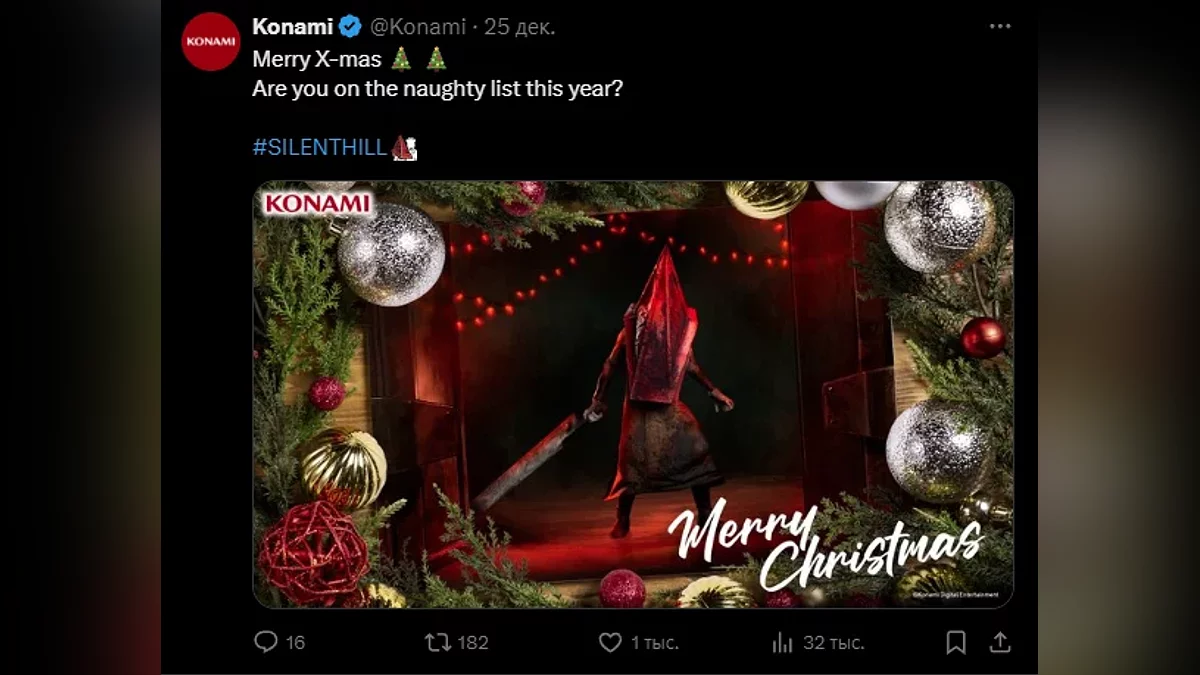This screenshot has width=1200, height=675.
Task: Open the Merry Christmas Pyramid Head image
Action: point(633,400)
